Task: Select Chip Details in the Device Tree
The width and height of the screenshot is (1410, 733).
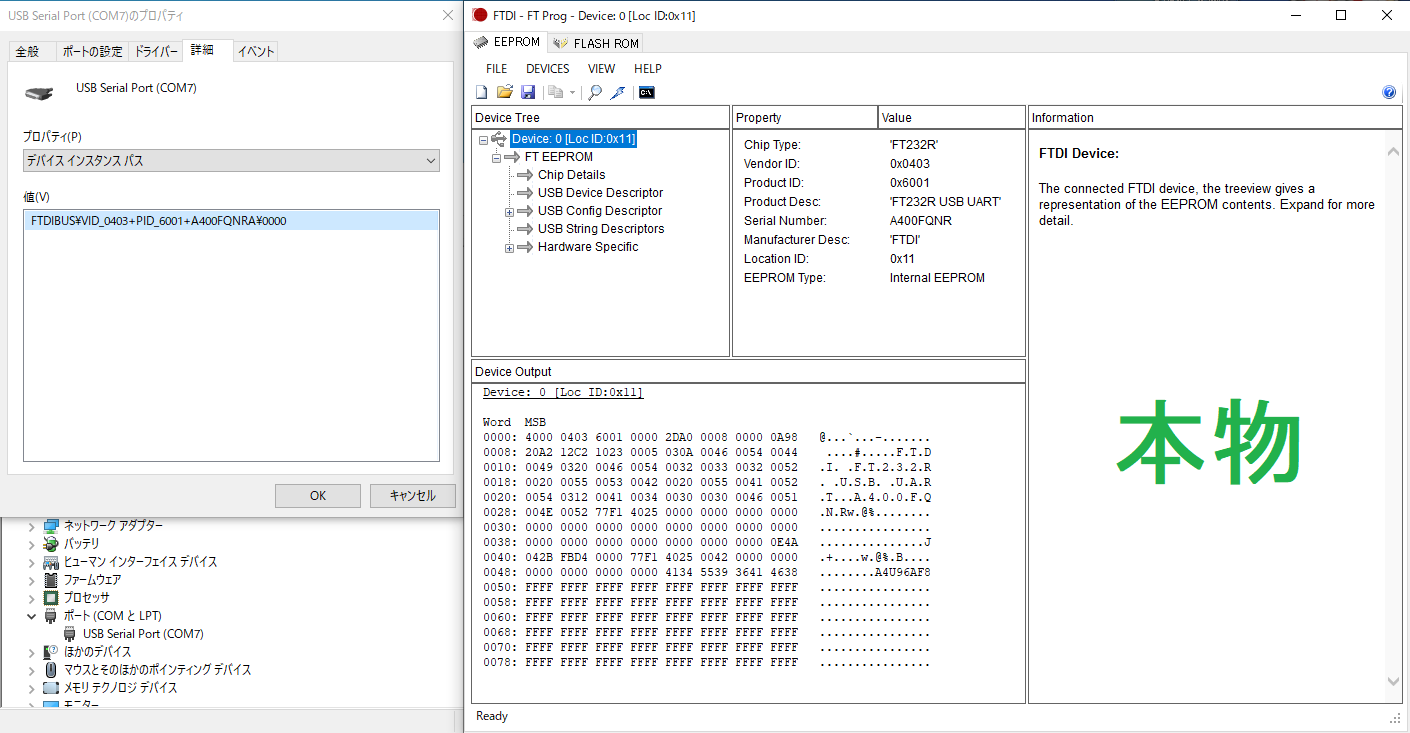Action: coord(571,175)
